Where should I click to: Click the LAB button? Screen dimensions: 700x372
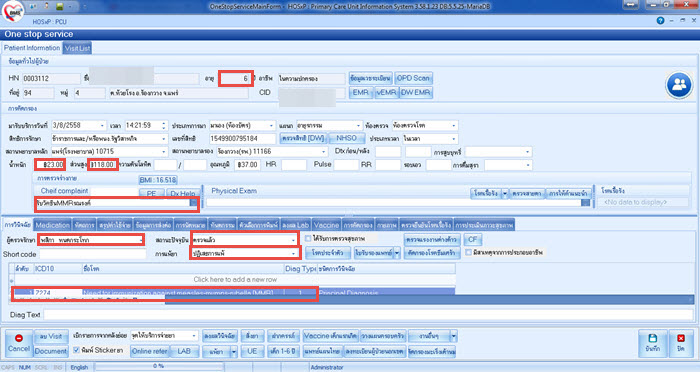[184, 351]
